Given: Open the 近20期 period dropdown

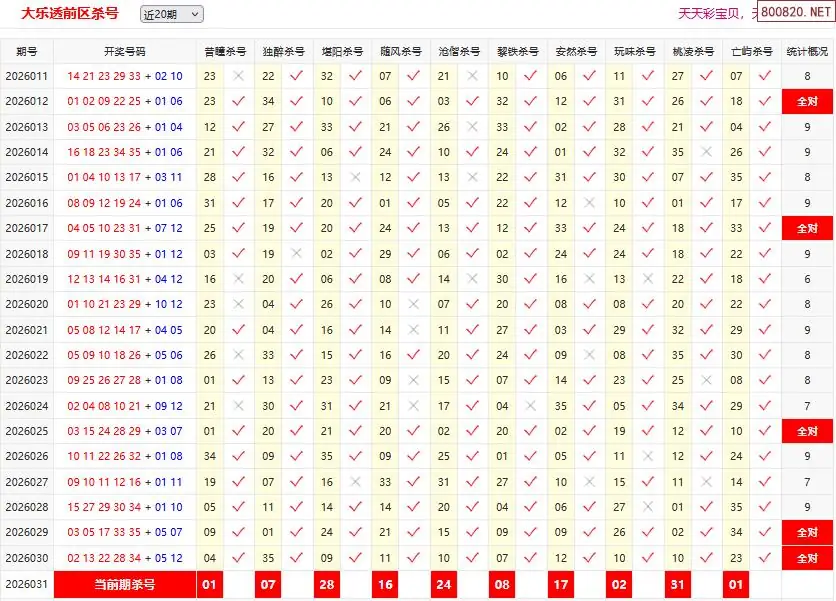Looking at the screenshot, I should click(x=171, y=14).
